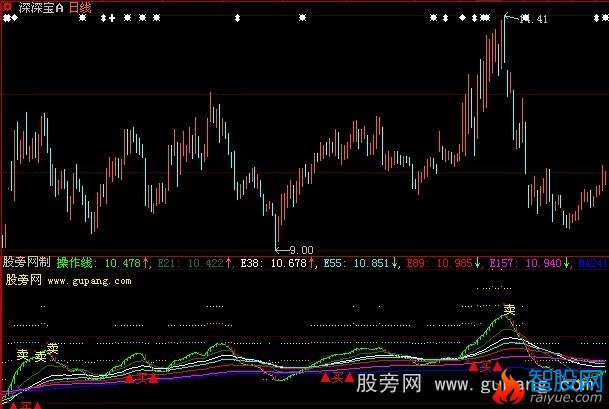Click the candlestick at the 11.41 high
Viewport: 609px width, 409px height.
504,39
